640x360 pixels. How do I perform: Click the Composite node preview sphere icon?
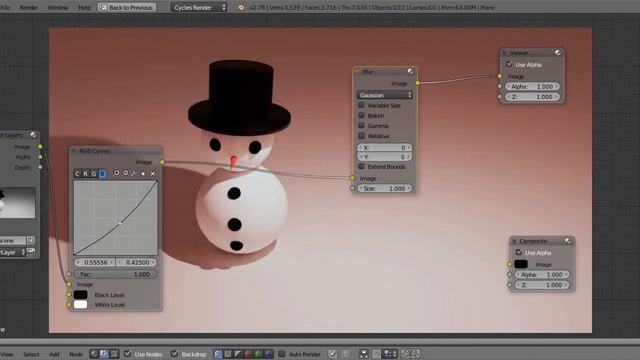tap(568, 241)
